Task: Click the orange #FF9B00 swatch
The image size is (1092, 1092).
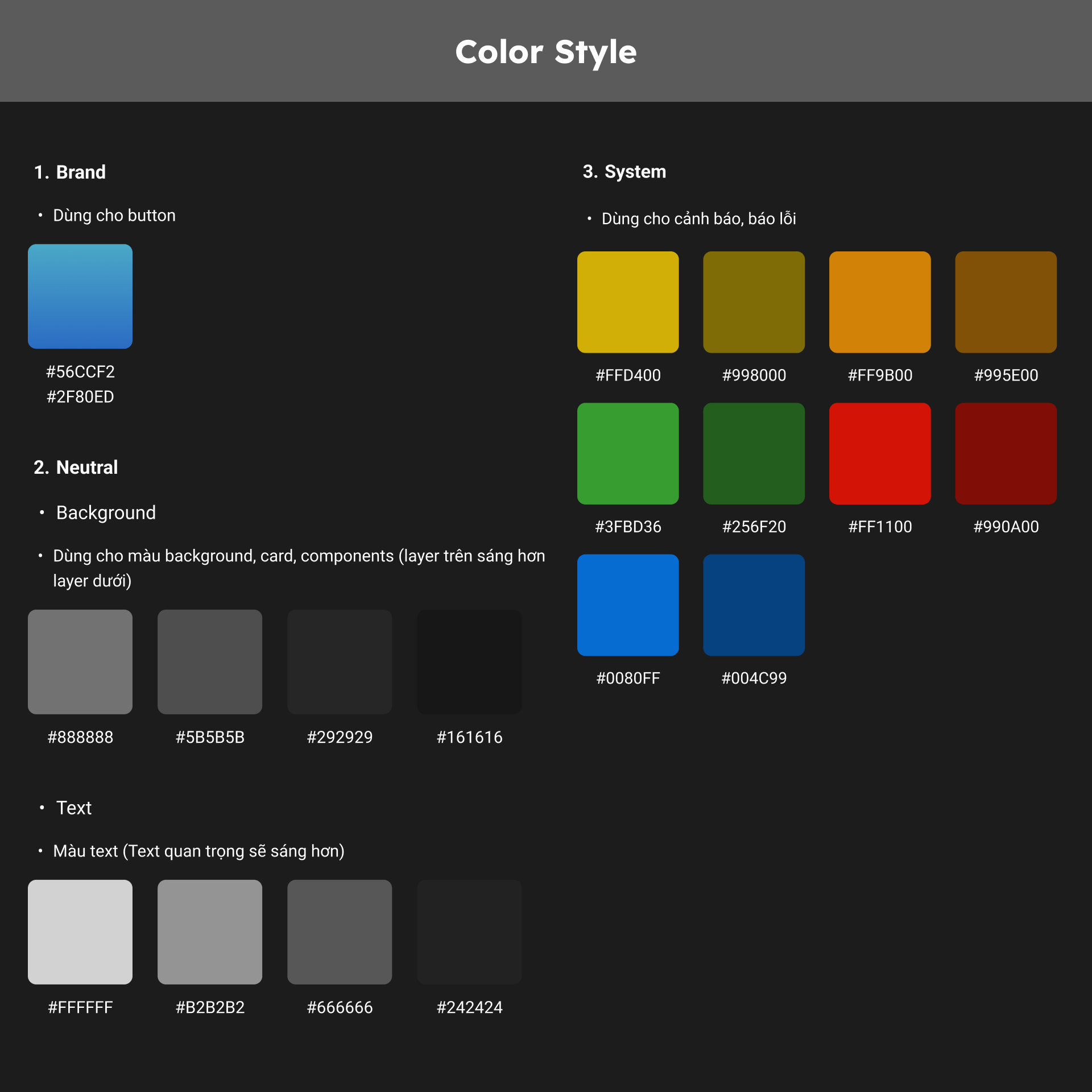Action: pos(880,302)
